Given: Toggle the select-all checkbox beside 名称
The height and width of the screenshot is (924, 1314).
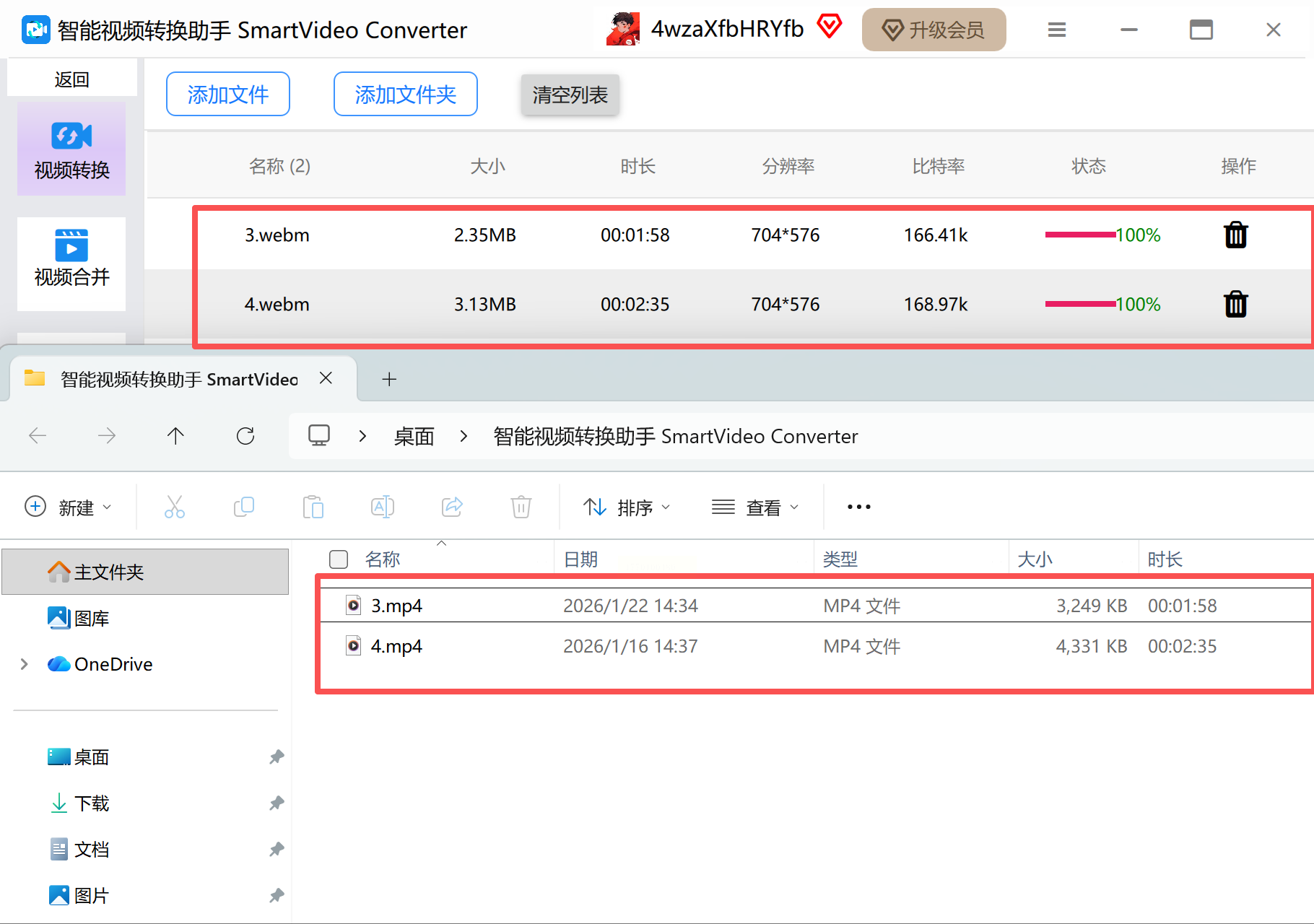Looking at the screenshot, I should 339,559.
